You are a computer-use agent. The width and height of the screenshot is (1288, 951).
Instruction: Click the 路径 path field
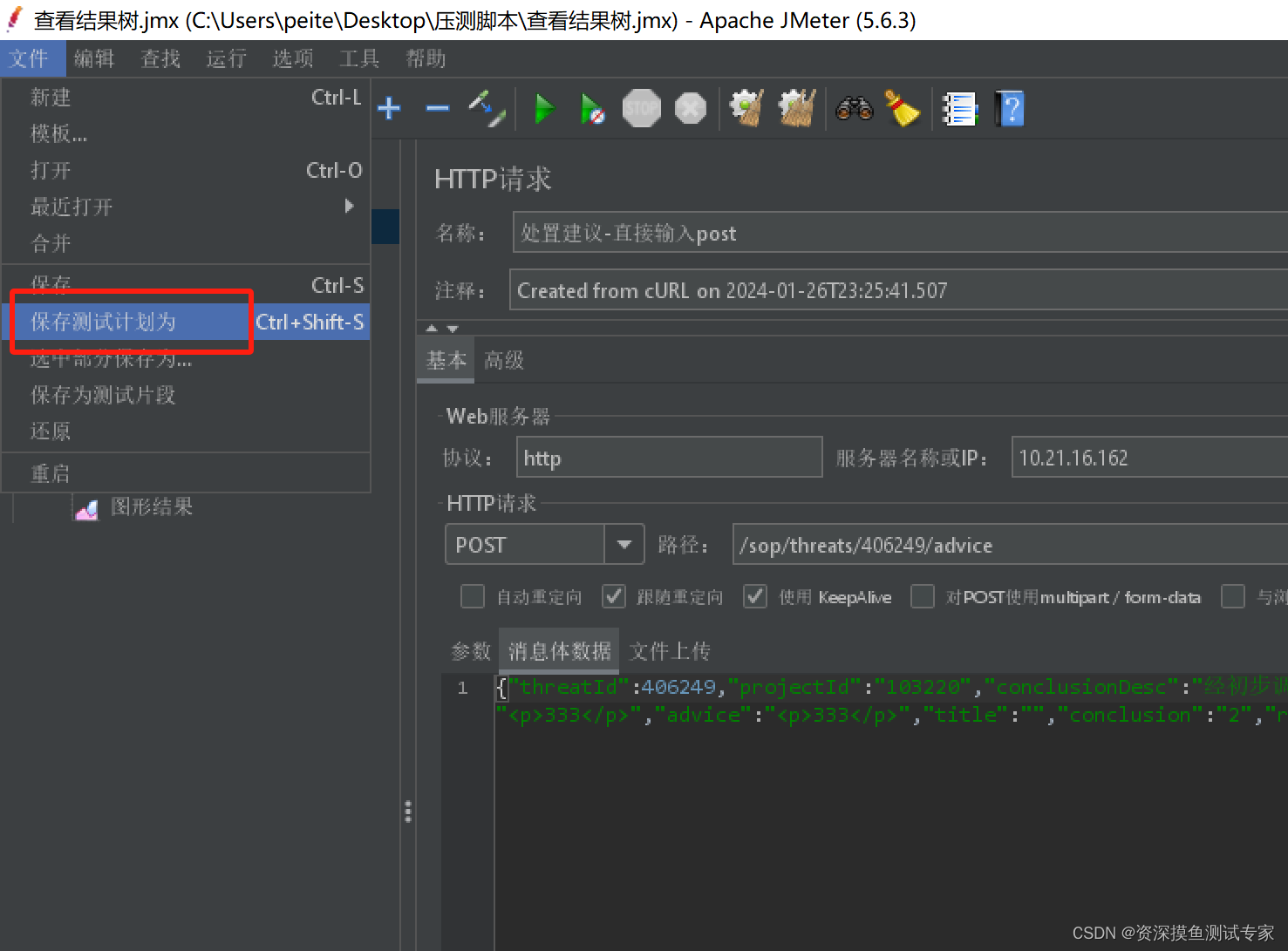click(x=1010, y=545)
